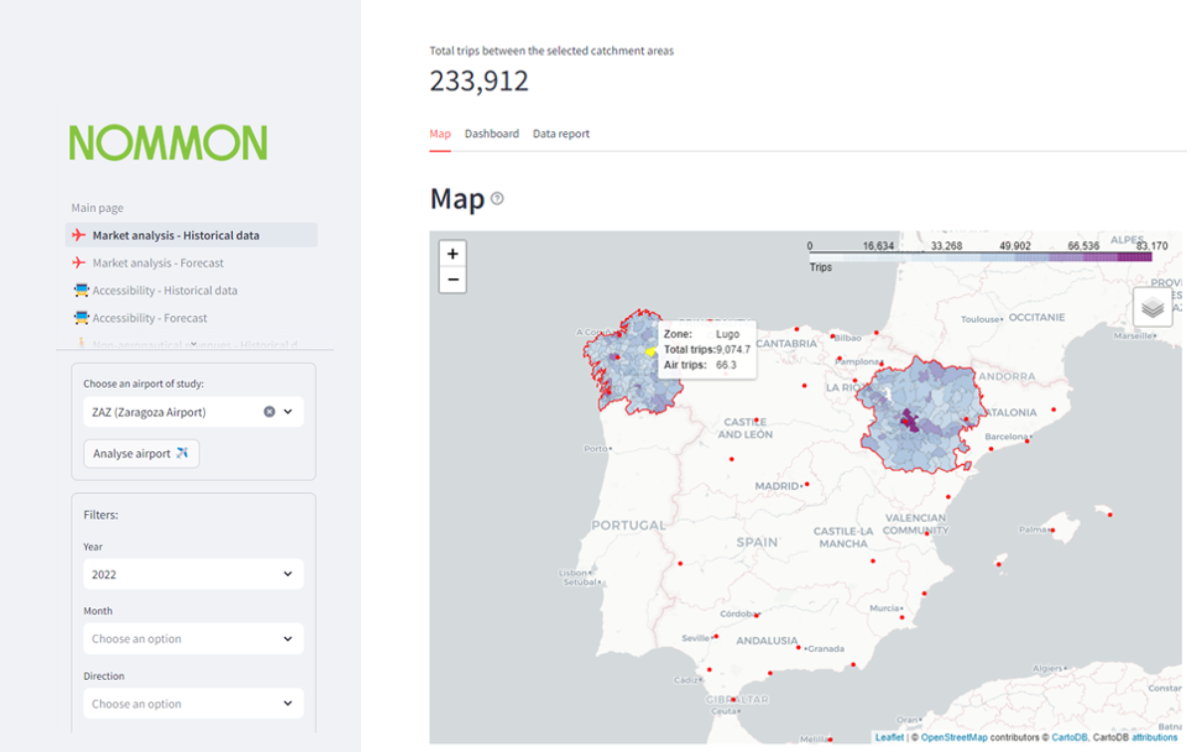The height and width of the screenshot is (752, 1187).
Task: Clear the selected ZAZ airport
Action: pyautogui.click(x=269, y=412)
